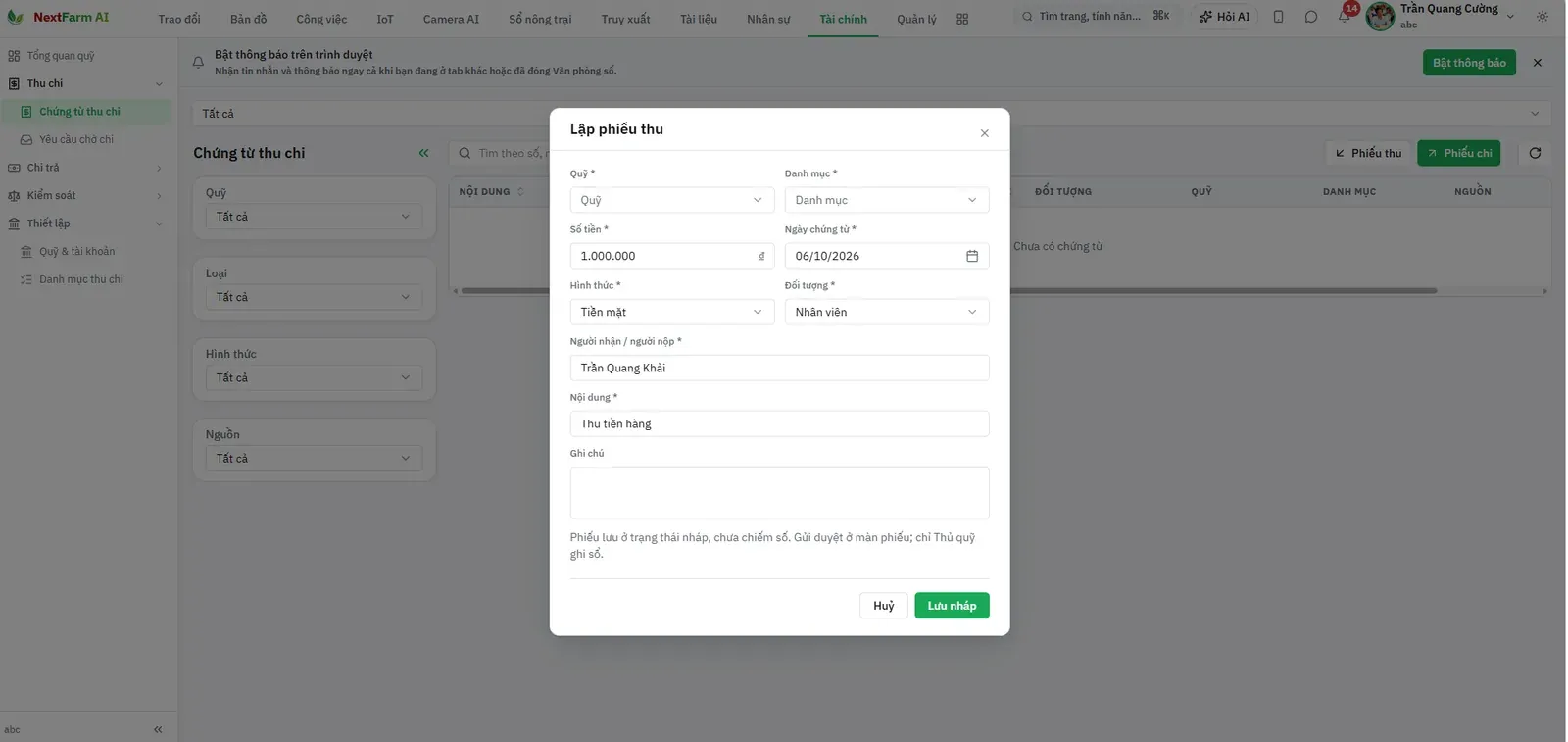Collapse the sidebar with bottom double chevron
The image size is (1568, 742).
tap(158, 729)
